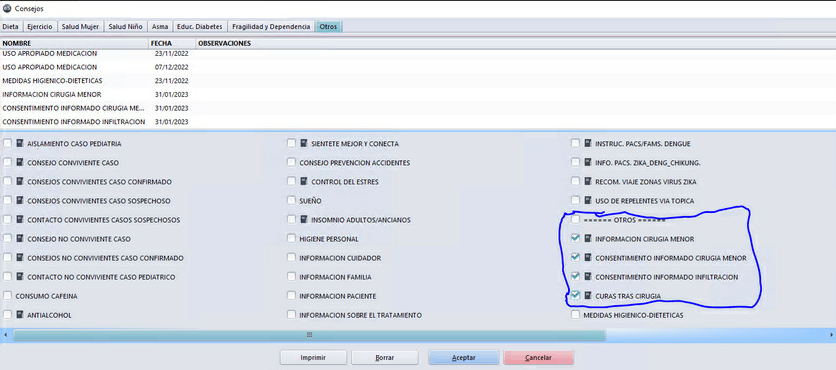
Task: Click document icon beside USO DE REPELENTES VIA TOPICA
Action: click(588, 200)
